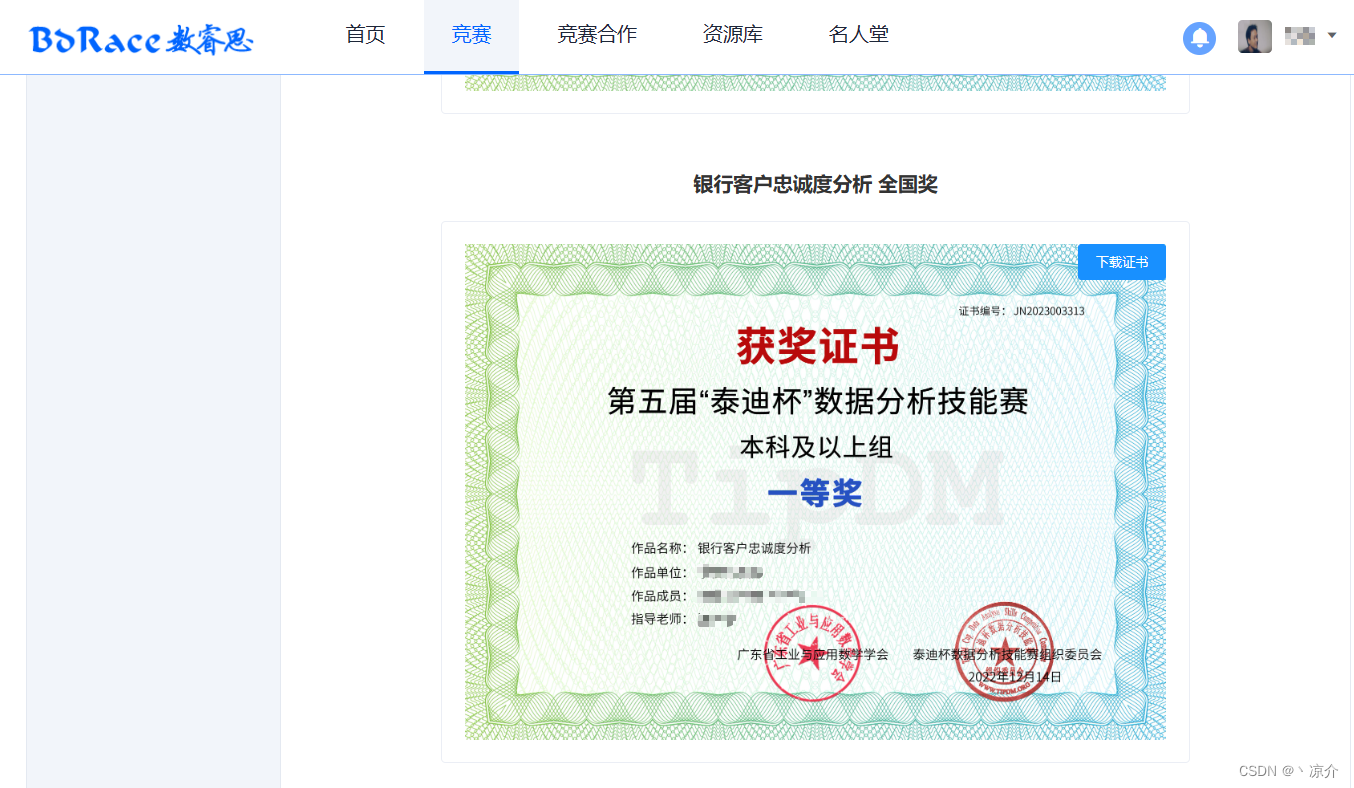Click certificate number JN2023003313
This screenshot has width=1354, height=788.
pos(1049,311)
